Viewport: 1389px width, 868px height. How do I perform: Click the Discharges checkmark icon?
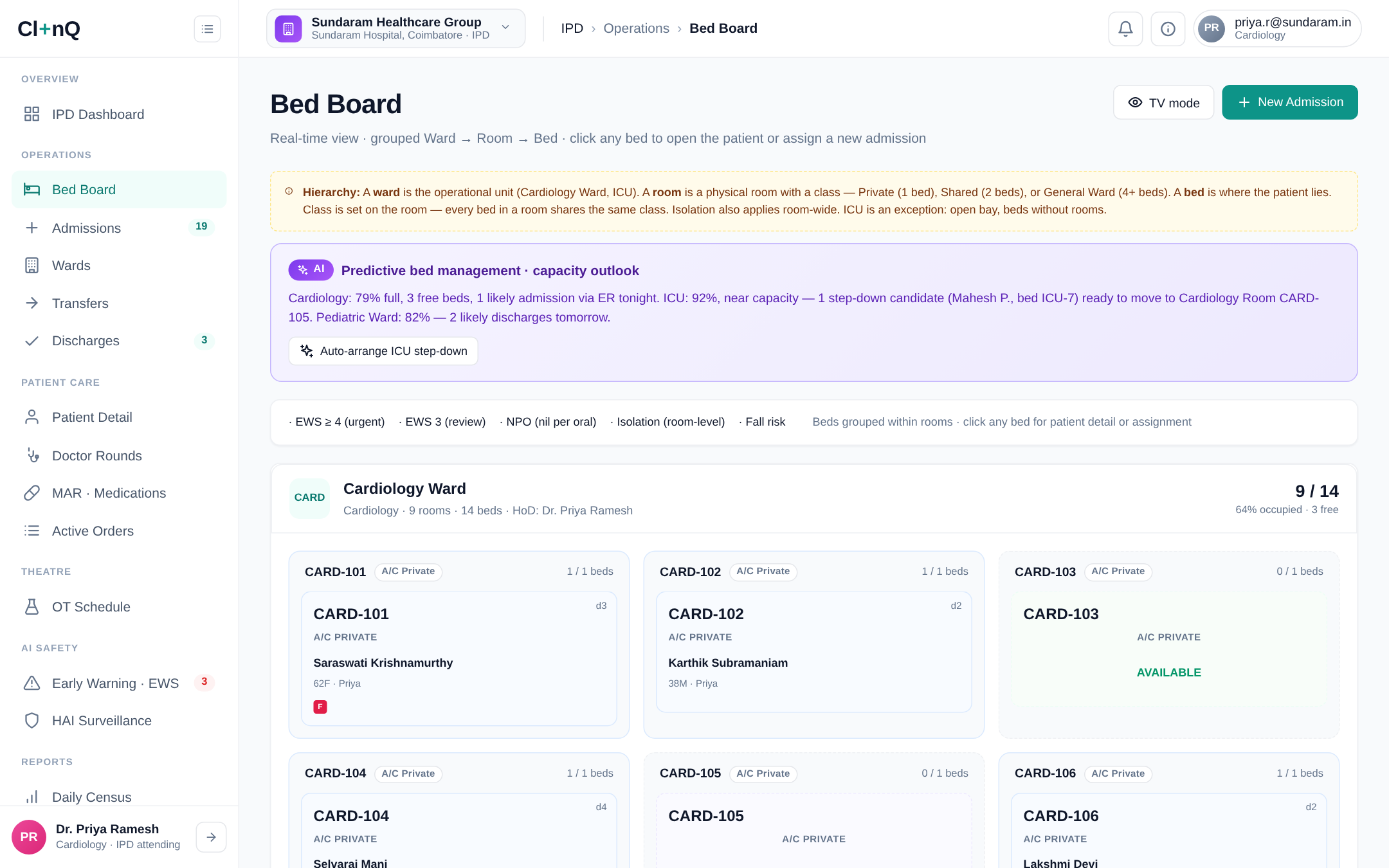(32, 341)
